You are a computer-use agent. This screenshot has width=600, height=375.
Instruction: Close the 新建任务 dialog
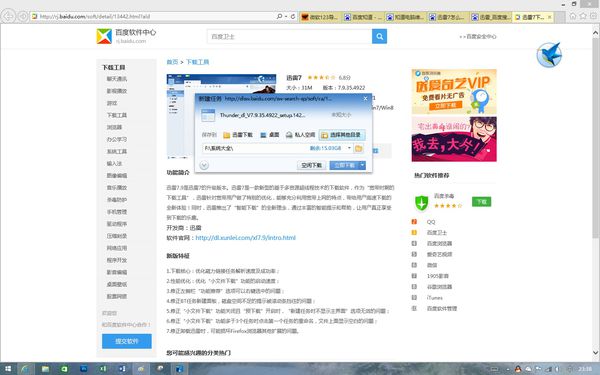tap(365, 98)
